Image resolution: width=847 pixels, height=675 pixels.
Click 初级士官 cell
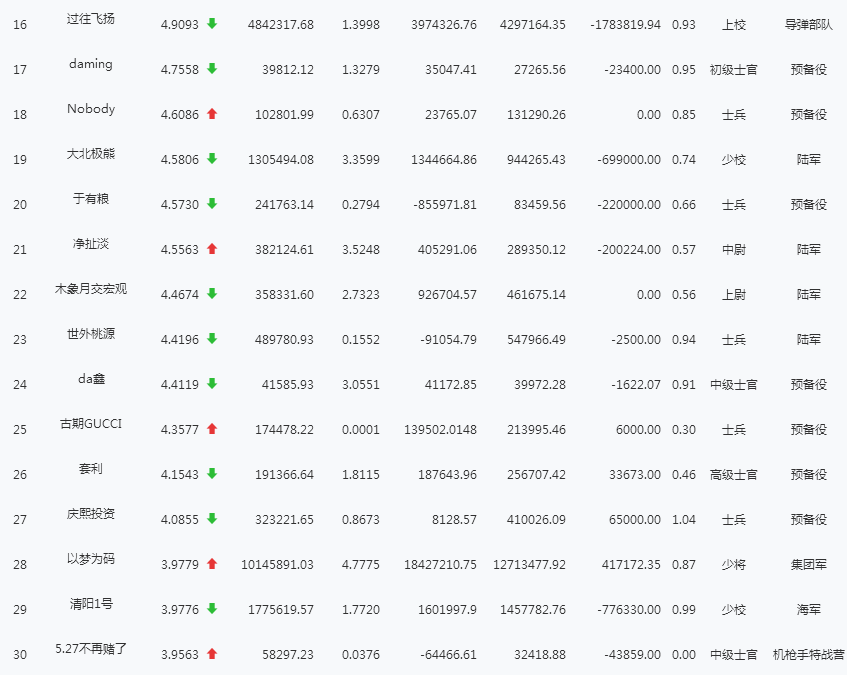[x=734, y=70]
